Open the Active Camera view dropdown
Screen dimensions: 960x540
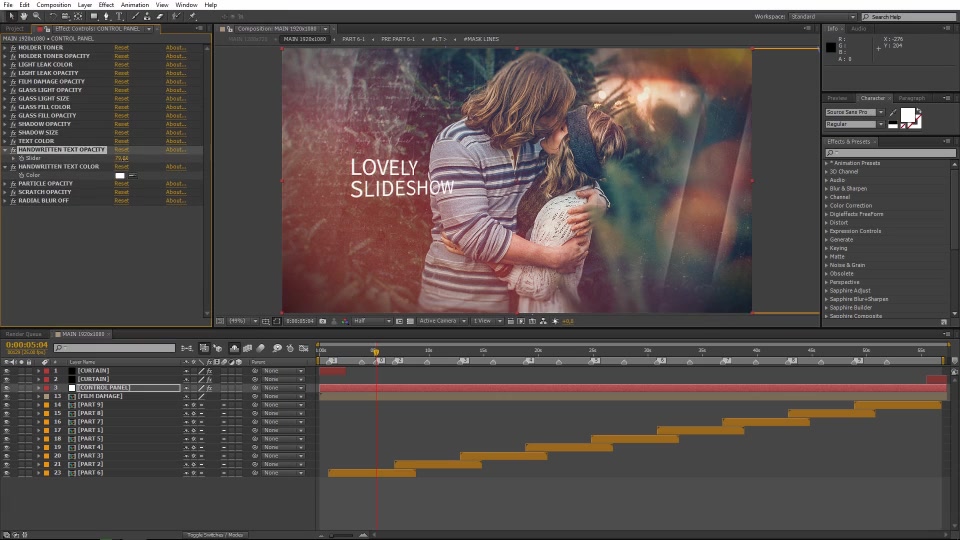pyautogui.click(x=442, y=321)
